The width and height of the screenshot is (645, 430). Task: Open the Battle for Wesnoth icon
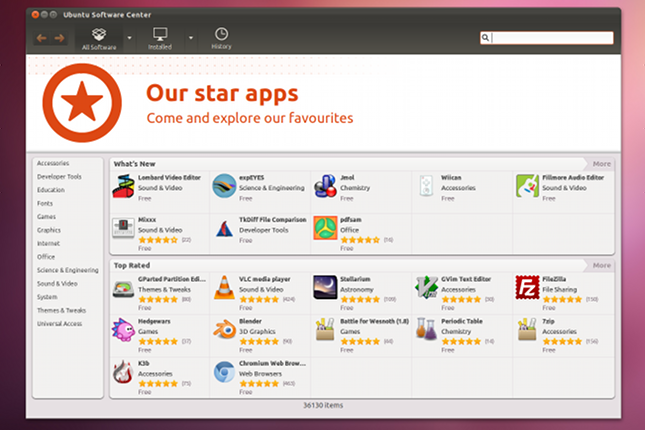[x=325, y=329]
